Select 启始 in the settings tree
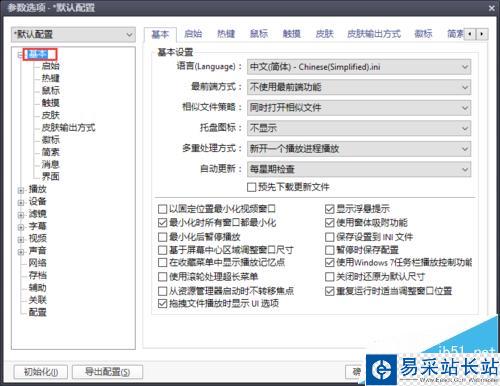 [50, 66]
